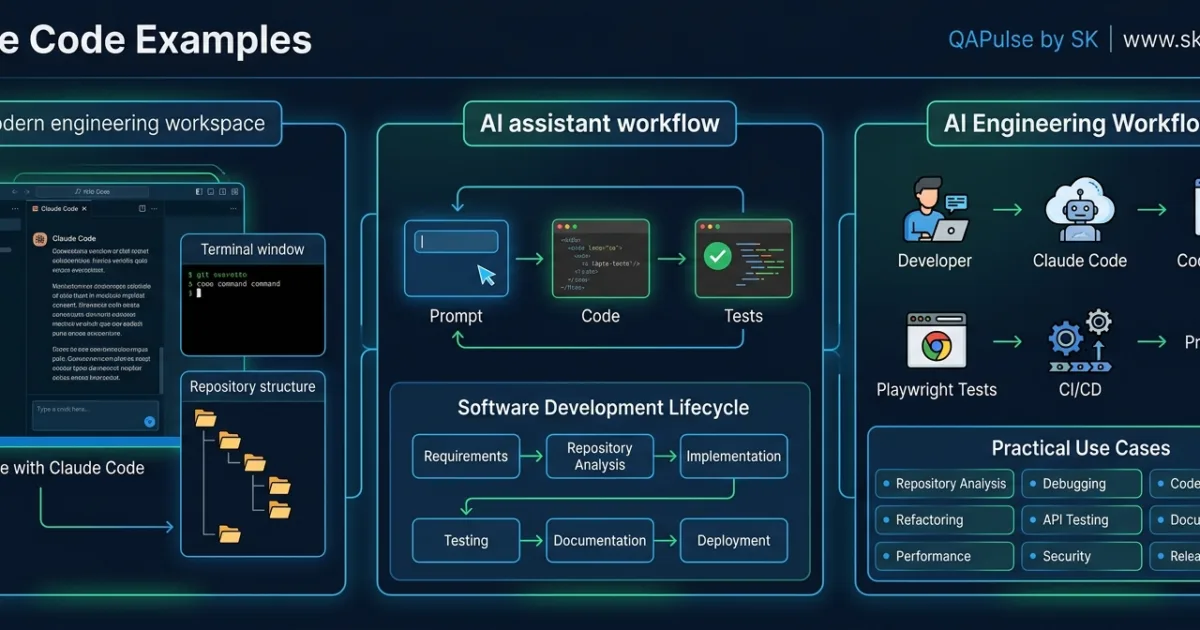Click the 'Prompt' caption text
This screenshot has width=1200, height=630.
pyautogui.click(x=456, y=316)
